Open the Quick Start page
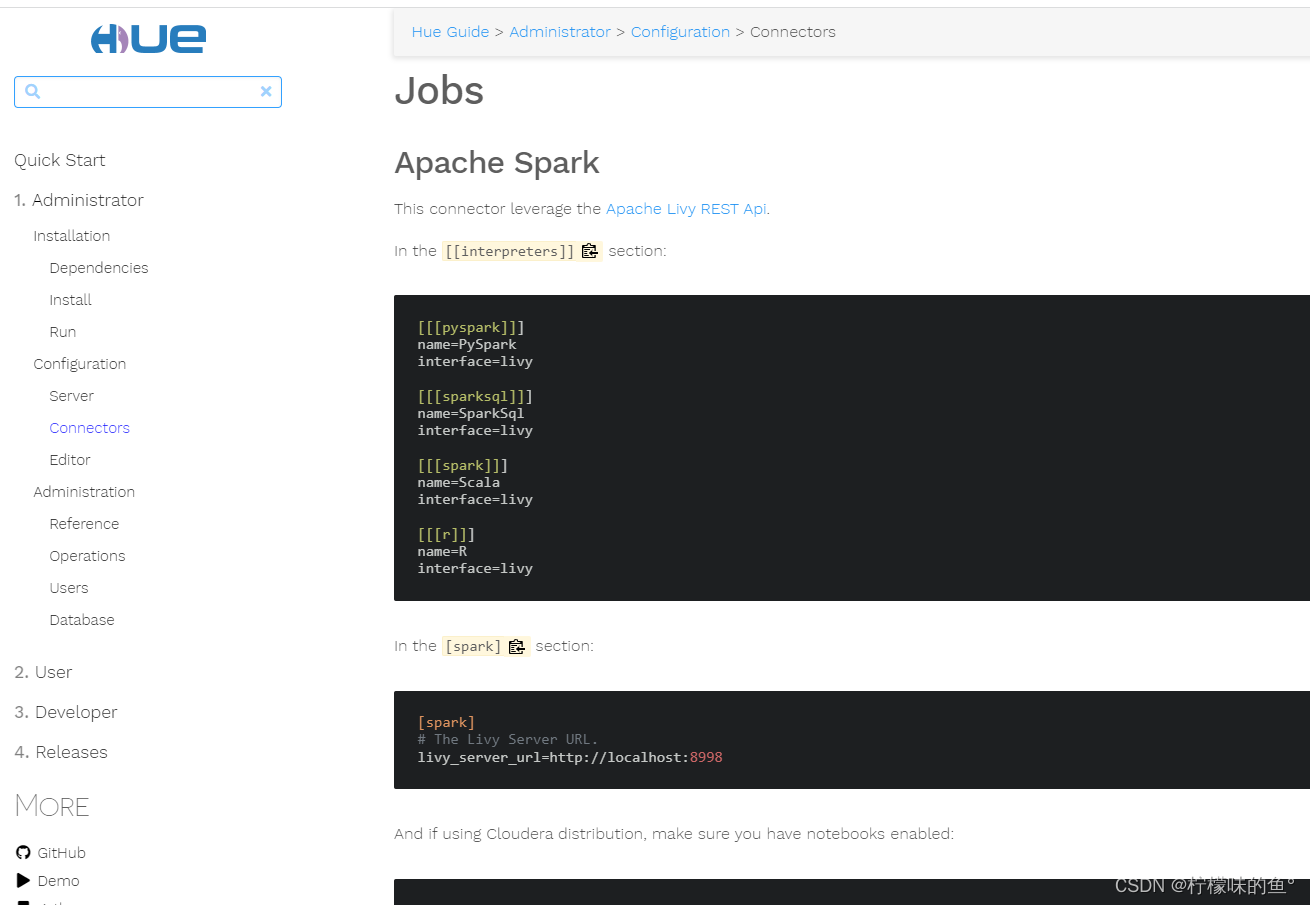 click(60, 160)
